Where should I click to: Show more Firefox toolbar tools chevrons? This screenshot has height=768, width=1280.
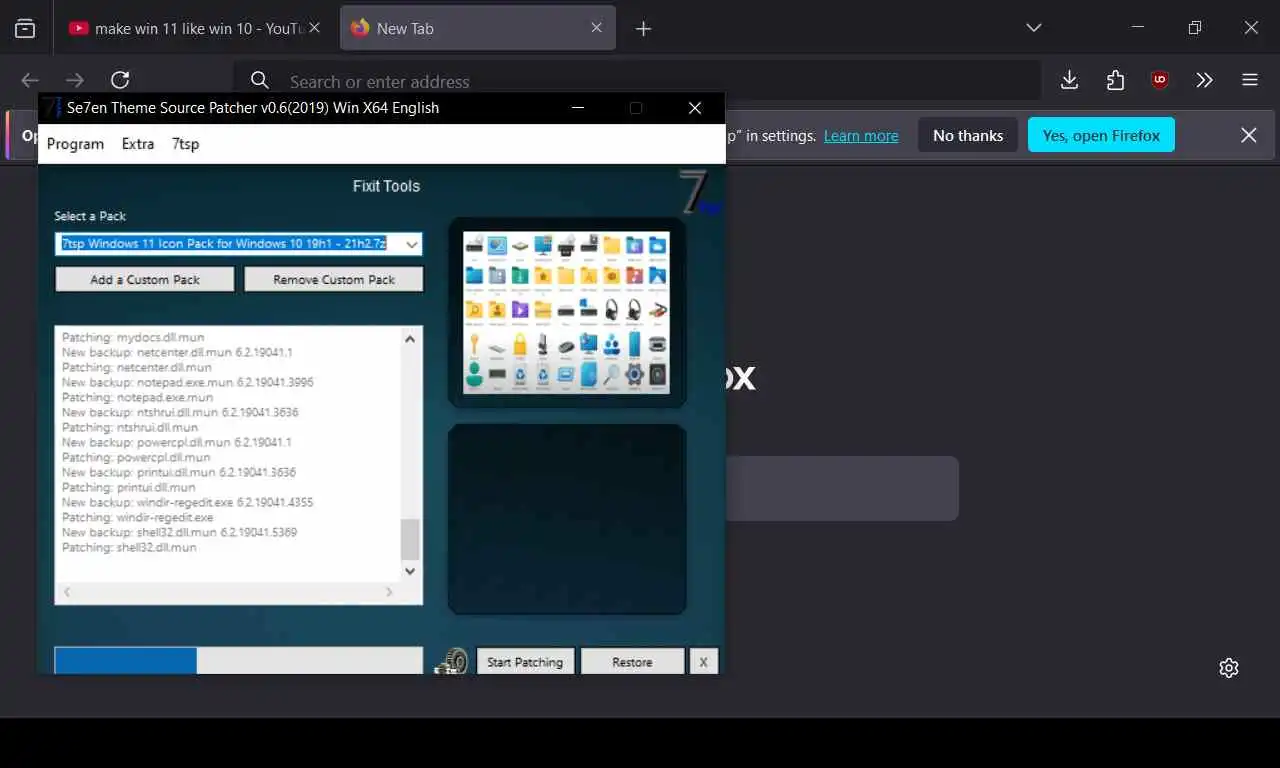1205,80
